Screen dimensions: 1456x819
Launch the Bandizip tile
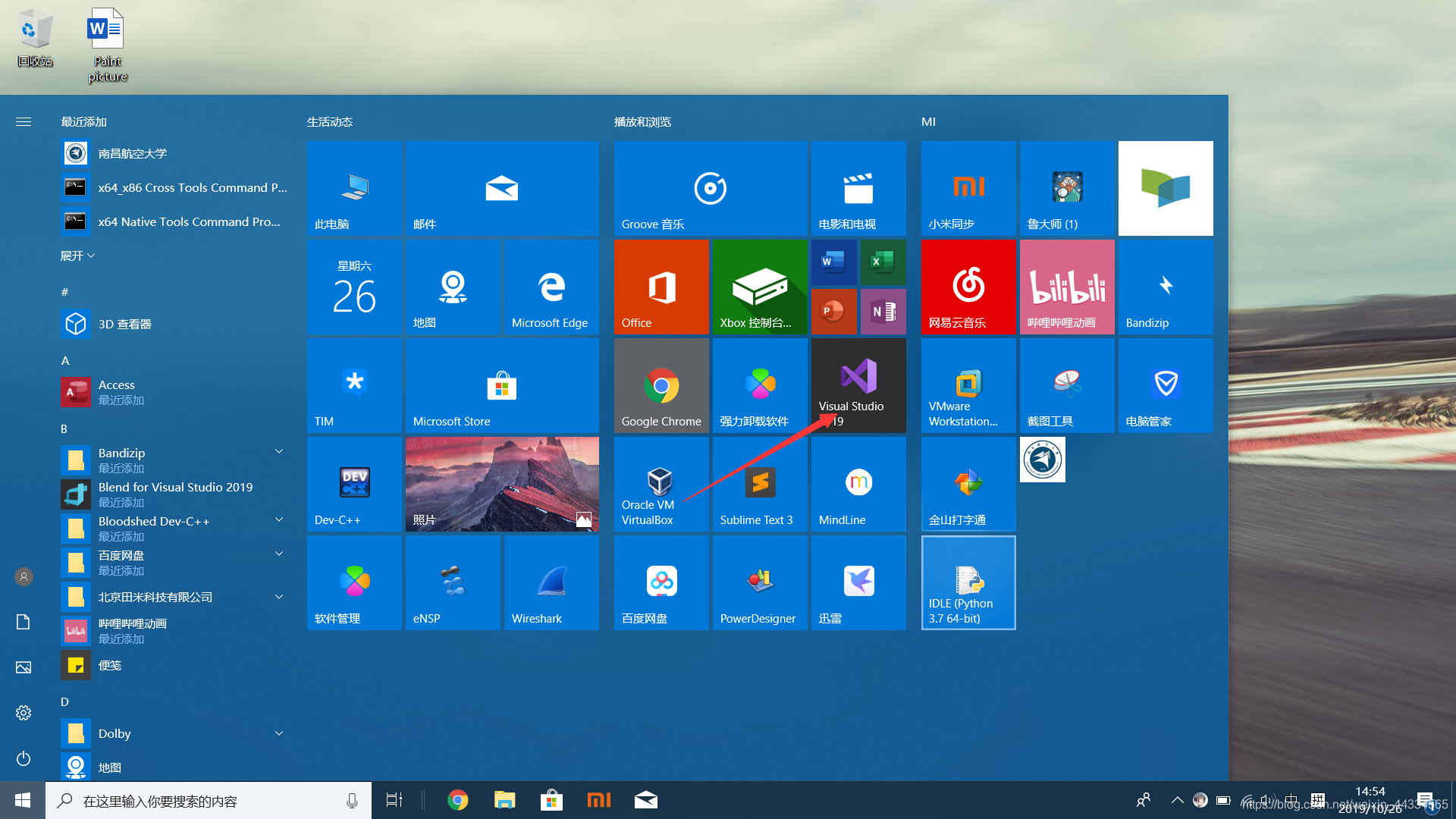[1166, 287]
